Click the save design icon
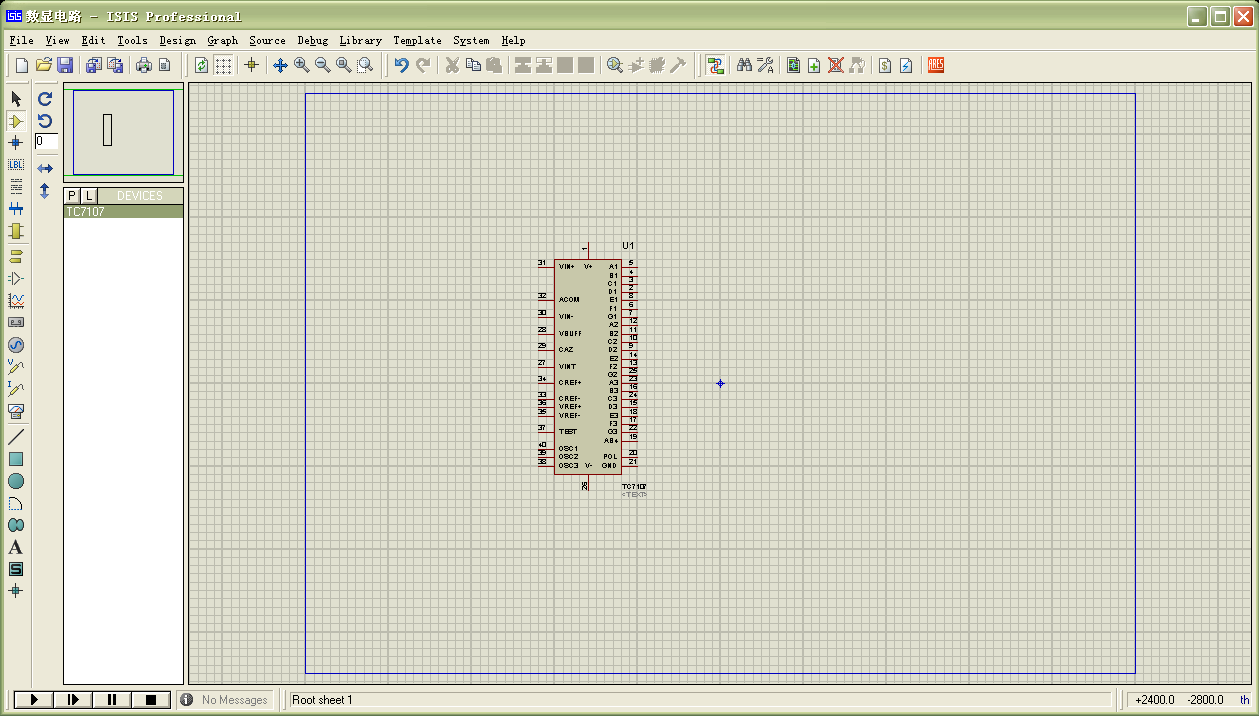The height and width of the screenshot is (716, 1259). point(65,65)
